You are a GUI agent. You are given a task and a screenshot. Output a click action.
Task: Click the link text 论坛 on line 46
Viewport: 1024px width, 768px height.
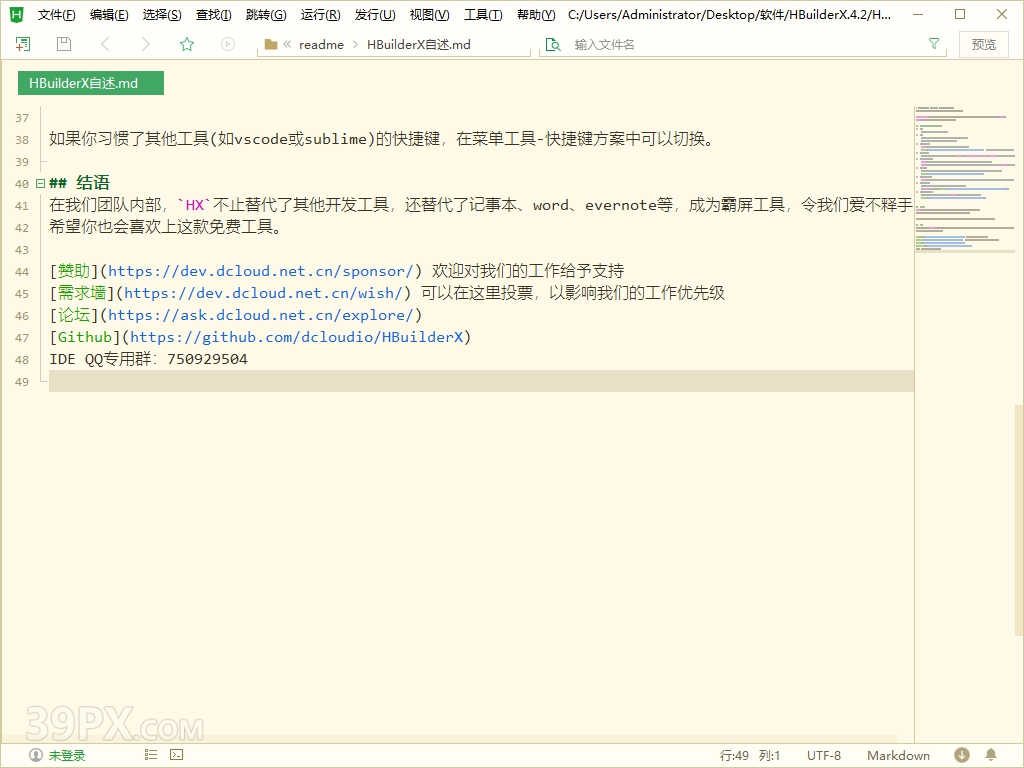pyautogui.click(x=74, y=315)
